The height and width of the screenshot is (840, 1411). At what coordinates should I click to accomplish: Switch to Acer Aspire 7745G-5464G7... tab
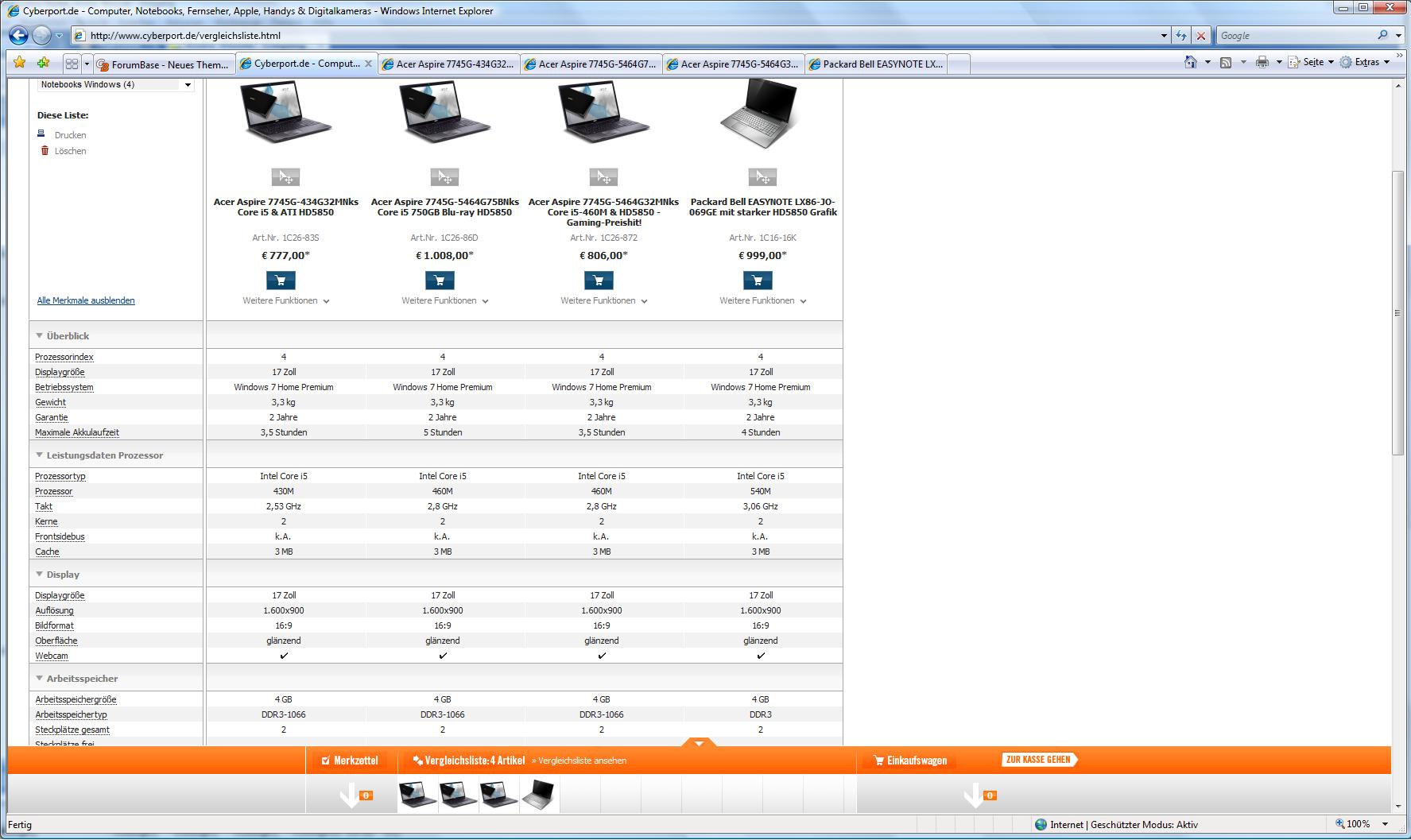tap(591, 64)
